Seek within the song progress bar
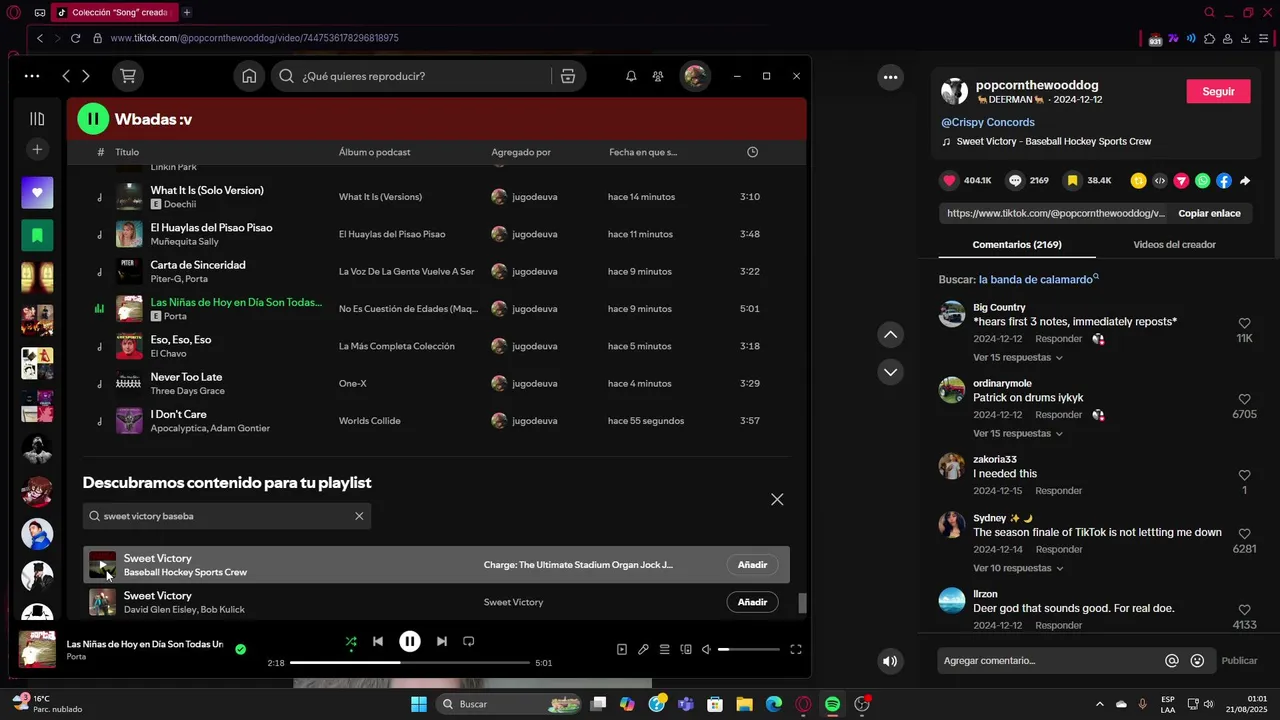 pos(410,662)
